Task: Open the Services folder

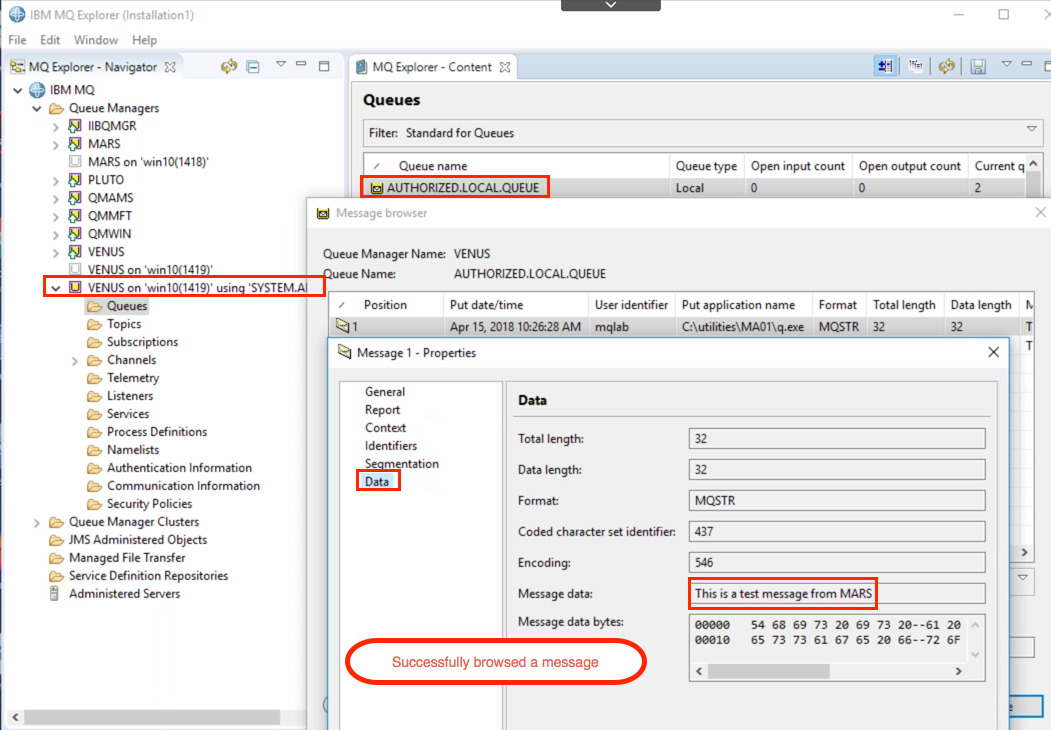Action: 128,414
